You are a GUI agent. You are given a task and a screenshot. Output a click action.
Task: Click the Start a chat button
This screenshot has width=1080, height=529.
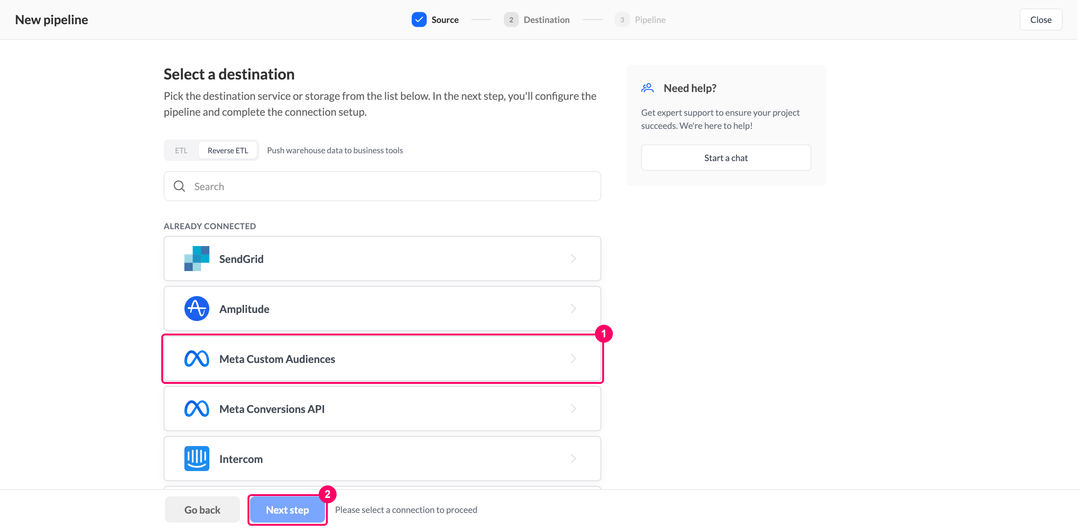point(726,158)
